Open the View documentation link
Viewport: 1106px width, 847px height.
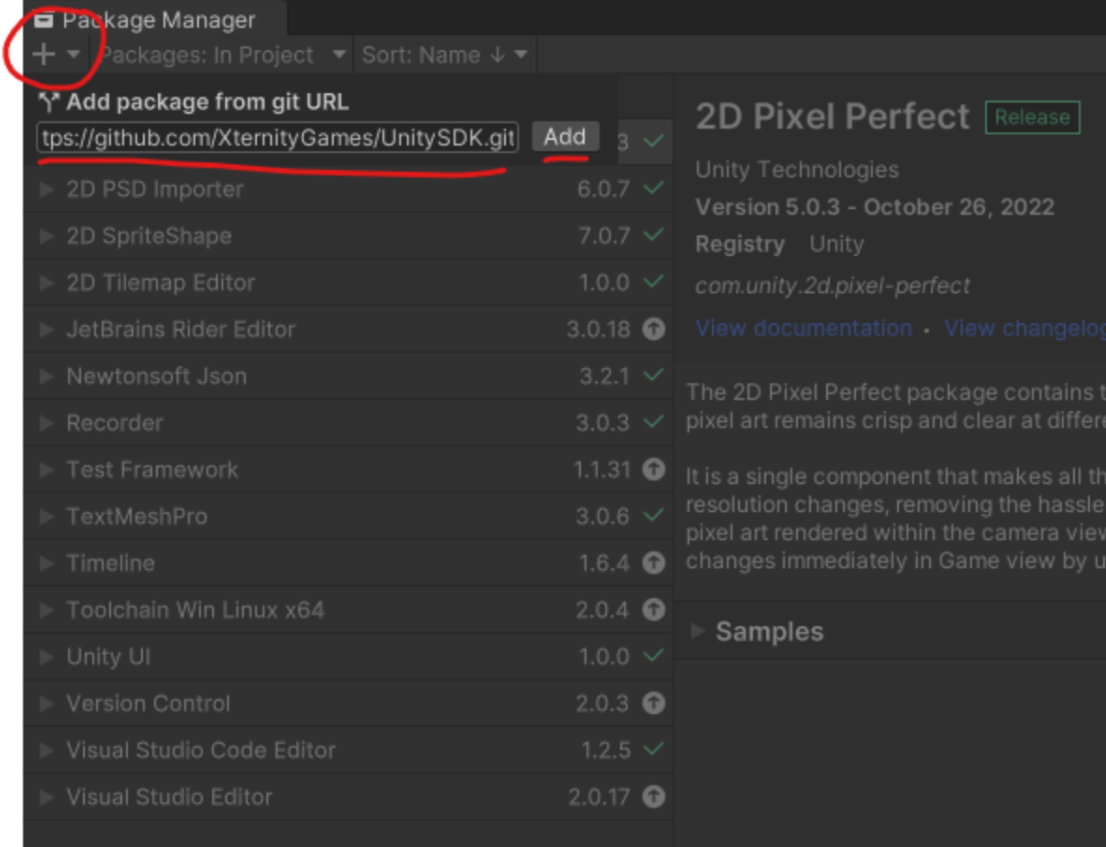pyautogui.click(x=803, y=328)
